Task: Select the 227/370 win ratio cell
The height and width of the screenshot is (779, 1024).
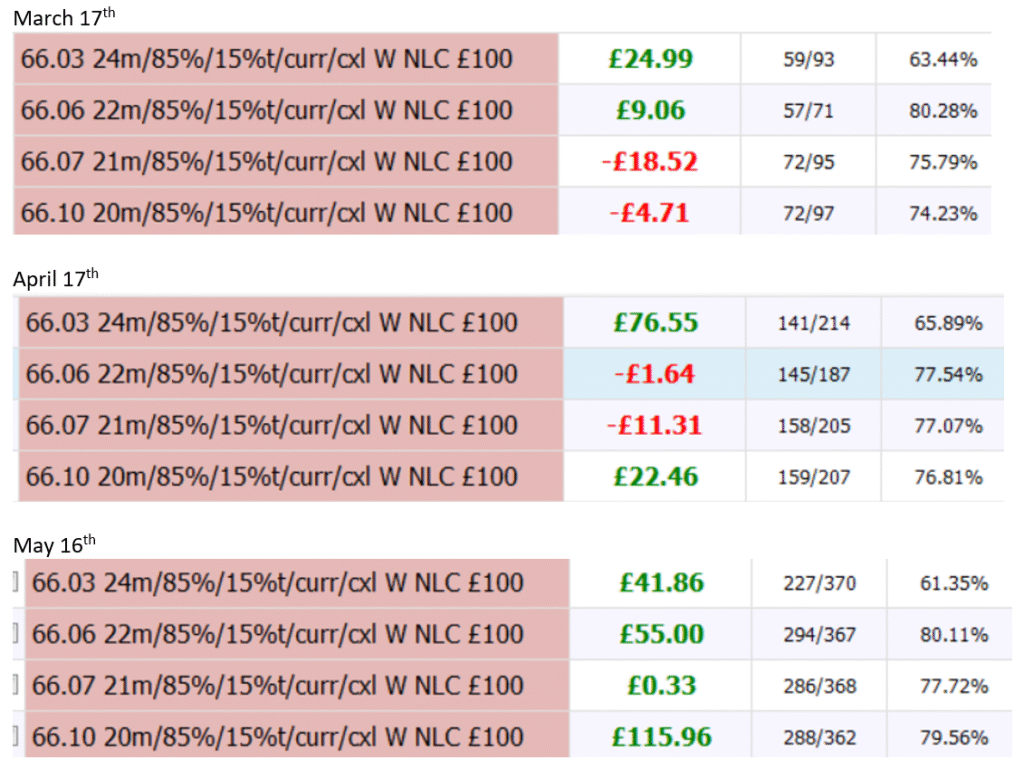Action: pyautogui.click(x=820, y=583)
